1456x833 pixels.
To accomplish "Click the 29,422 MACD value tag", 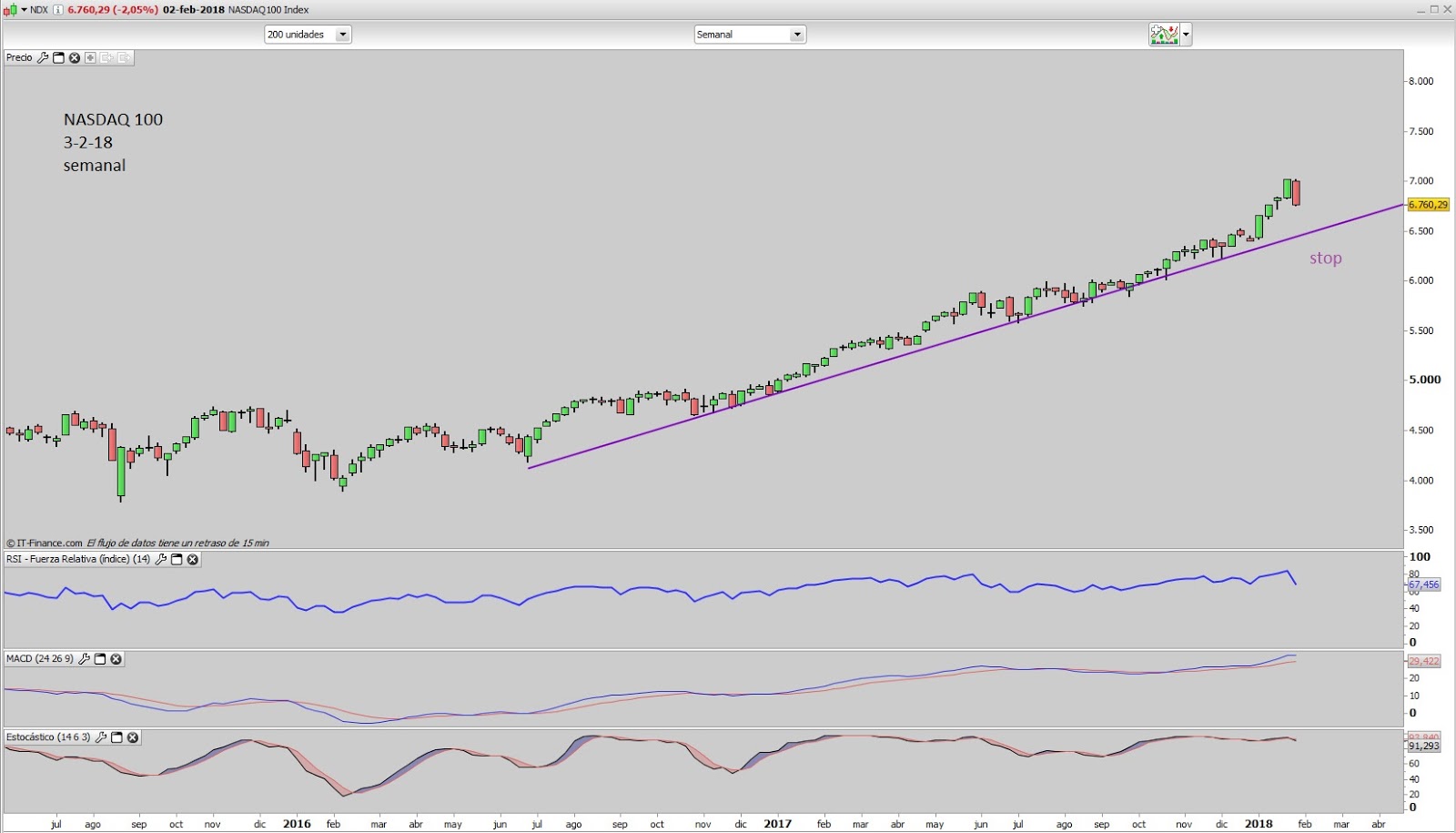I will pyautogui.click(x=1424, y=661).
